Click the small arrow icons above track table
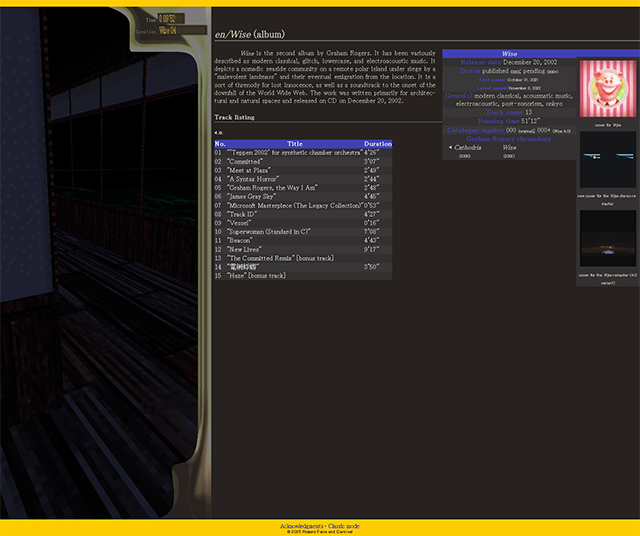 [218, 132]
